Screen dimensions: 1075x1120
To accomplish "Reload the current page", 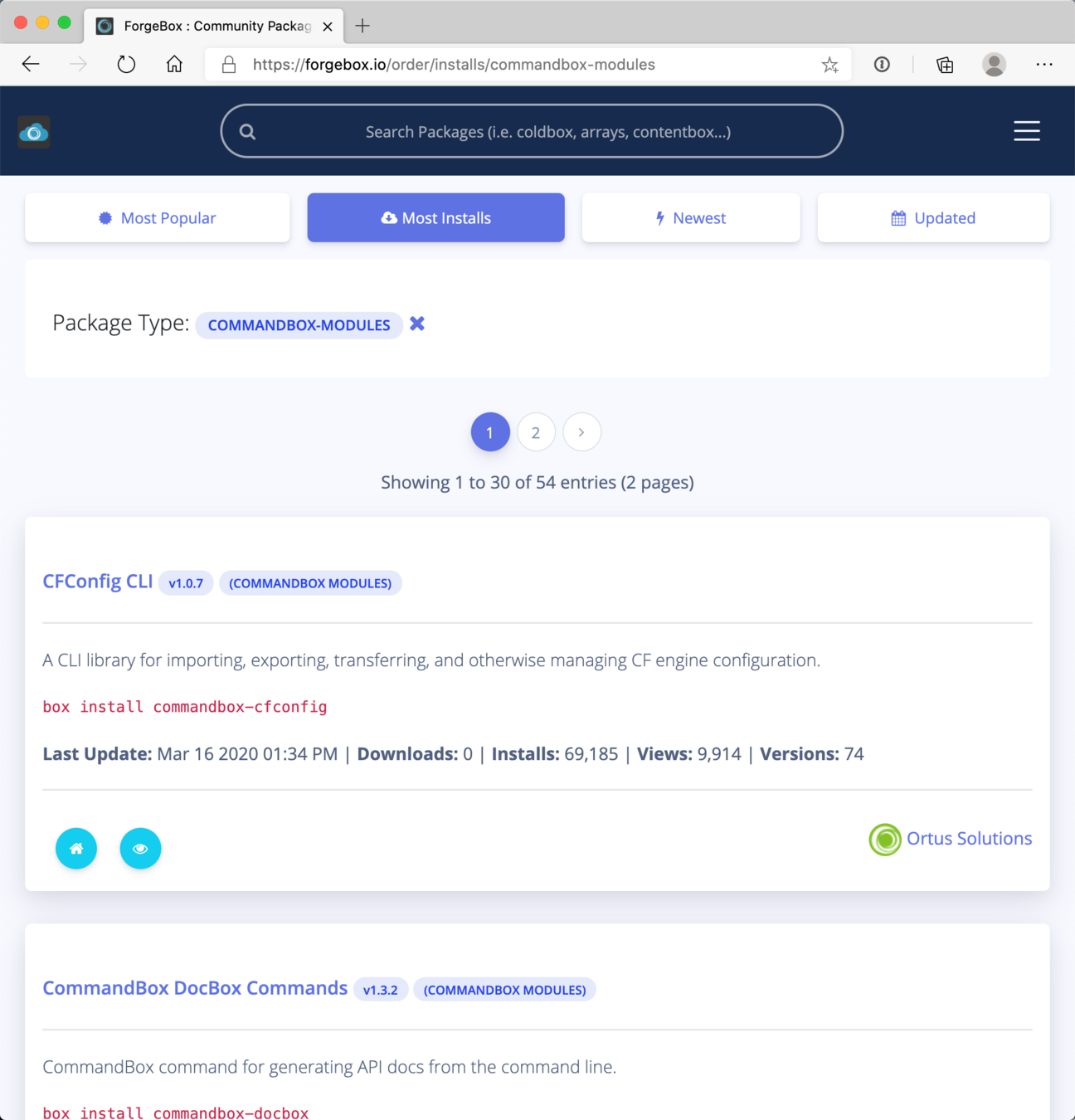I will (x=126, y=65).
